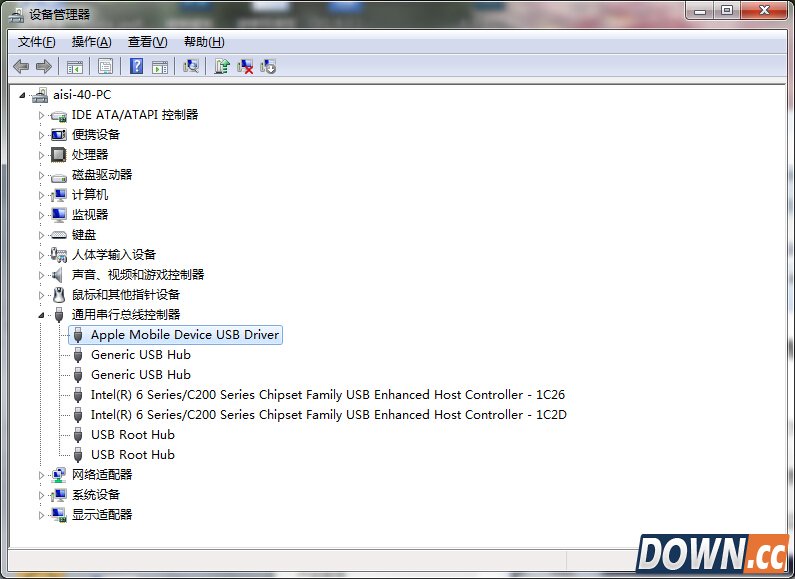Select the Host Controller - 1C2D device
Viewport: 795px width, 579px height.
[x=328, y=415]
